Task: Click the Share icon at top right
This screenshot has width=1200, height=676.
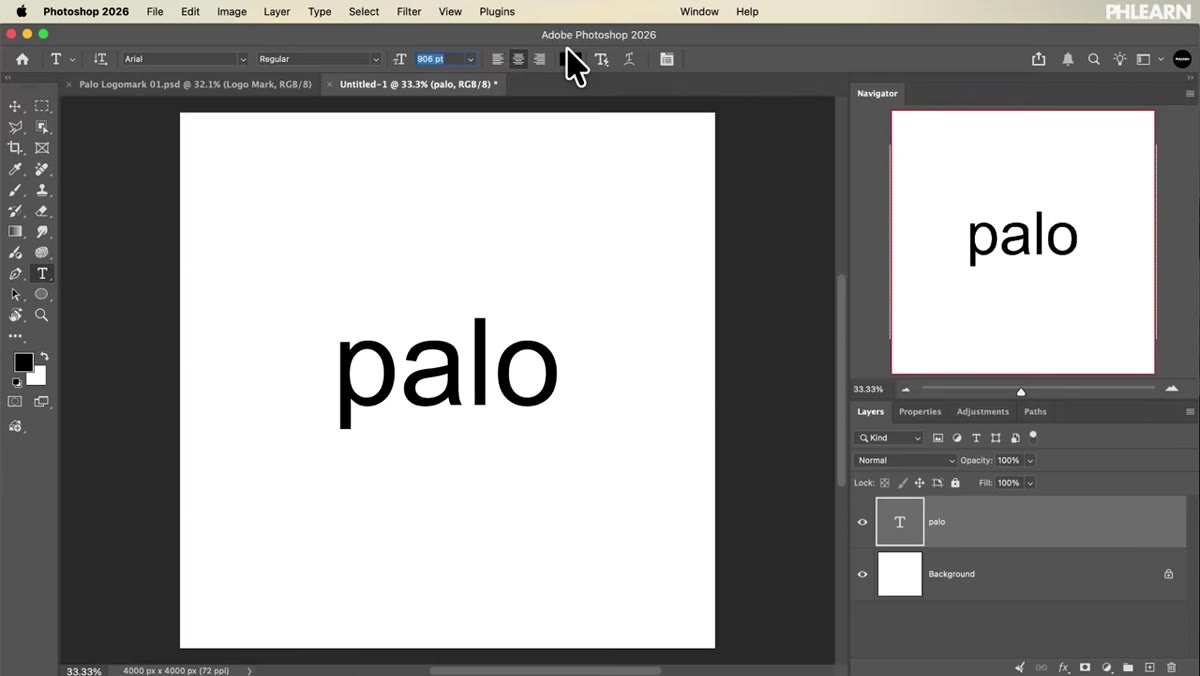Action: [1039, 59]
